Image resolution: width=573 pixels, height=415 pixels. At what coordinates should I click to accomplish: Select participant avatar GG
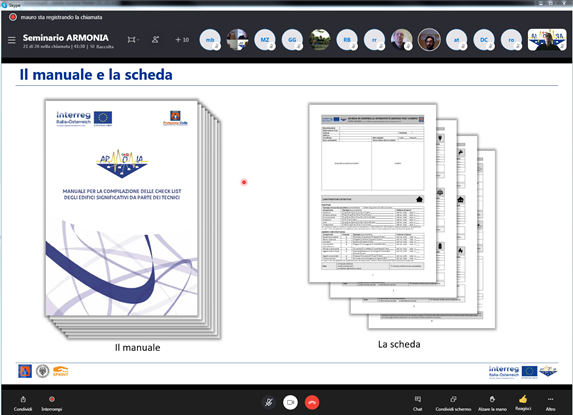pos(292,39)
